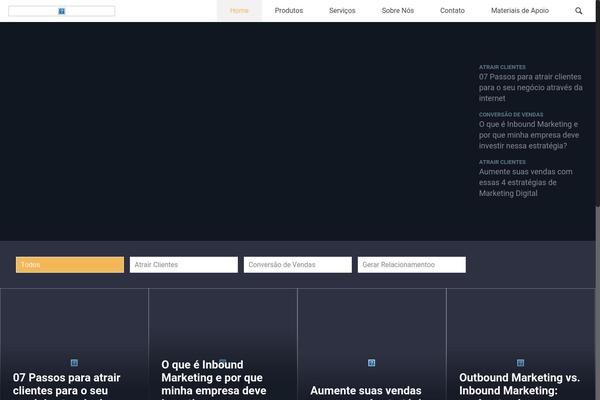Click the site logo placeholder in header
Screen dimensions: 600x400
coord(62,11)
